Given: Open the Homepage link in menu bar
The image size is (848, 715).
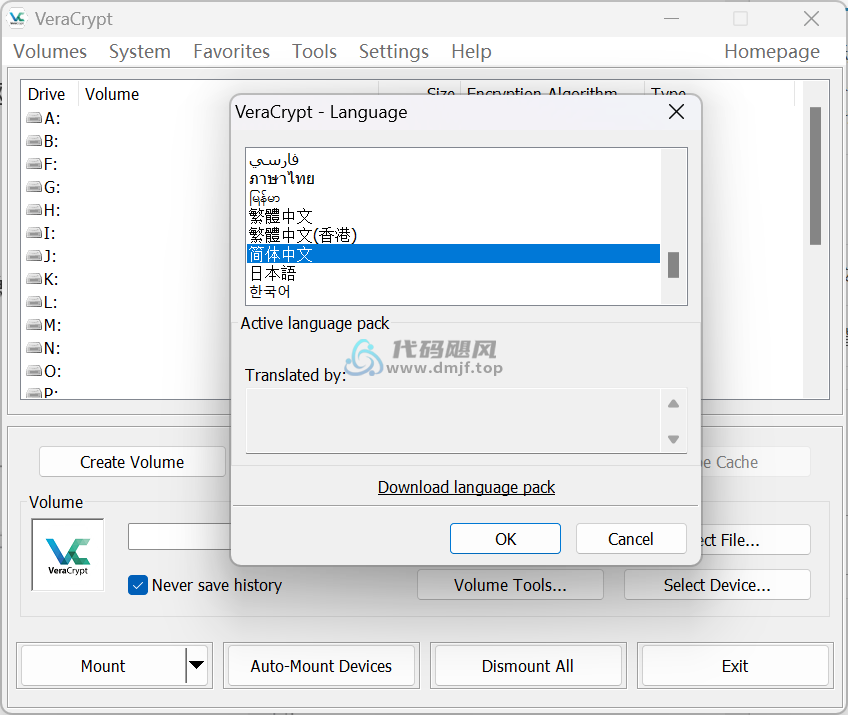Looking at the screenshot, I should (x=772, y=51).
